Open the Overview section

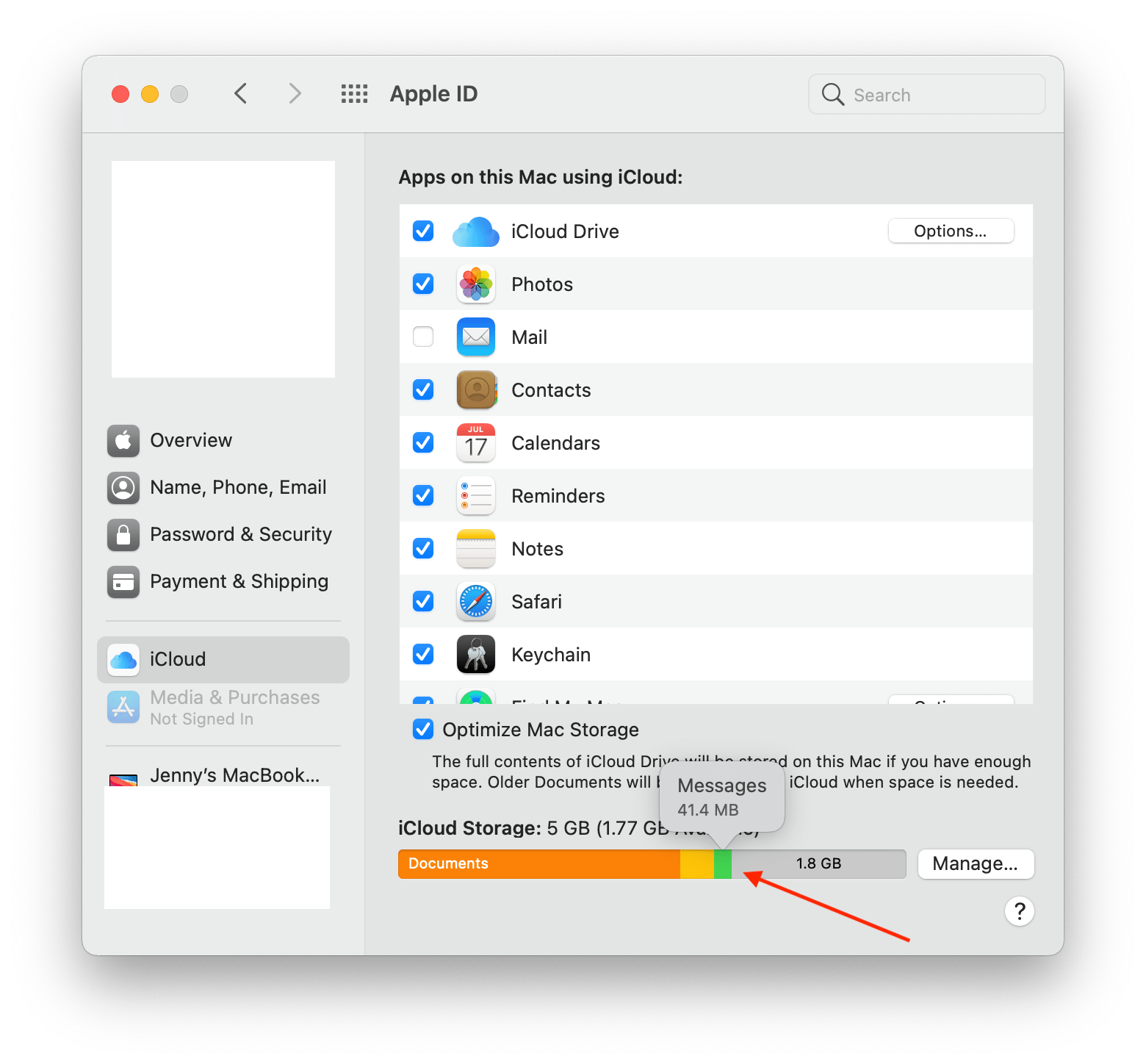(x=223, y=441)
